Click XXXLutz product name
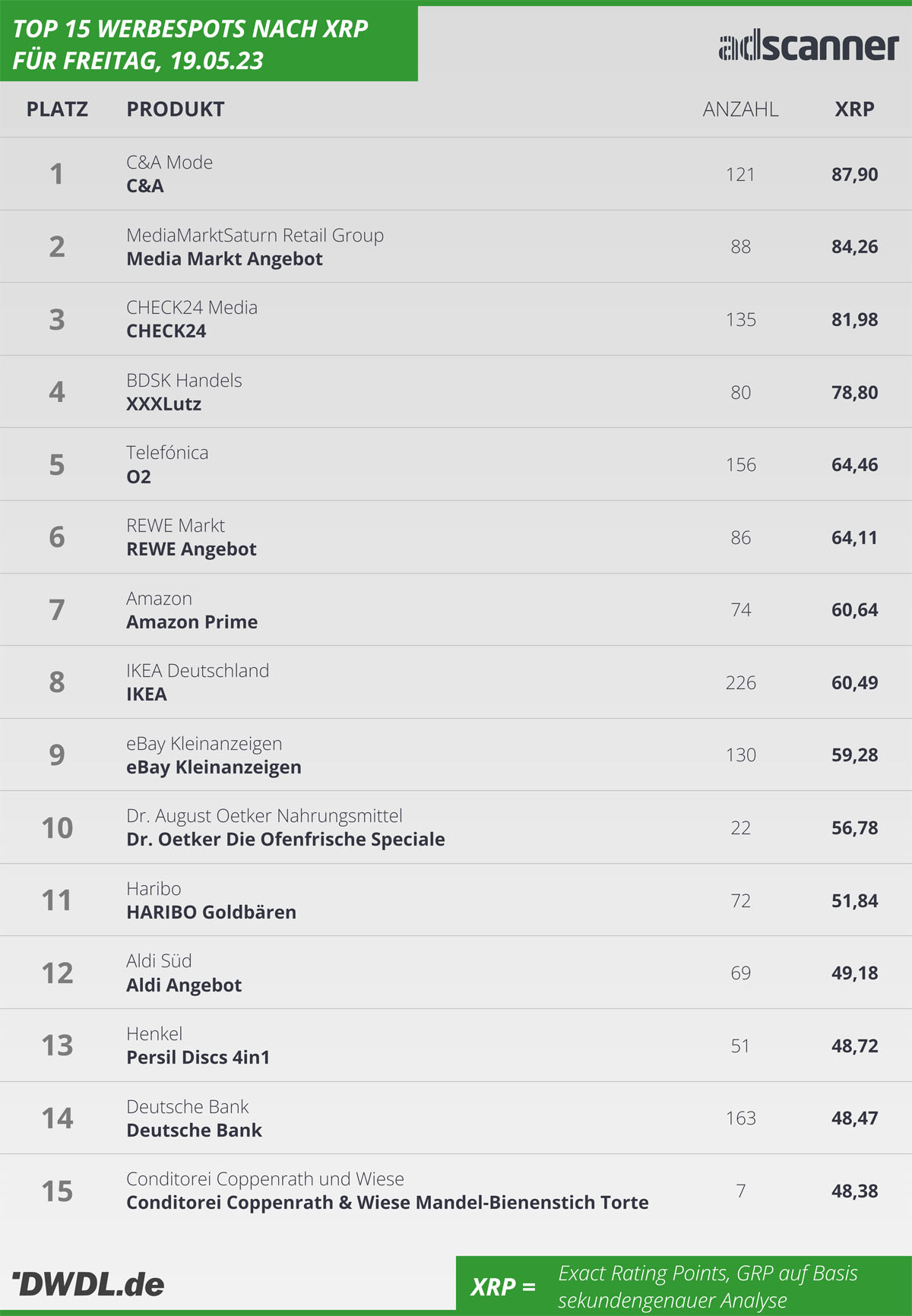 tap(163, 404)
